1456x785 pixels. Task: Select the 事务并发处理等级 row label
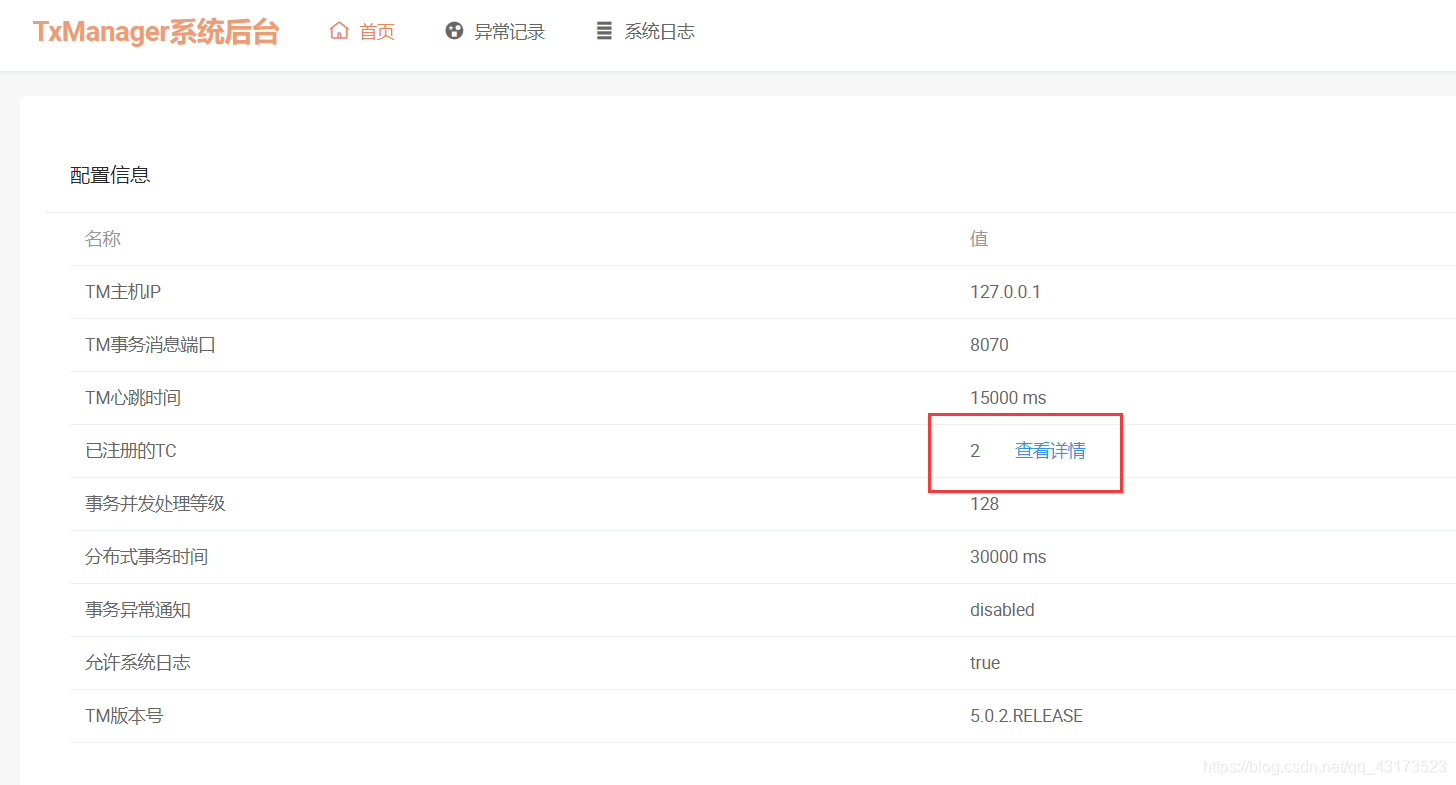pyautogui.click(x=156, y=504)
